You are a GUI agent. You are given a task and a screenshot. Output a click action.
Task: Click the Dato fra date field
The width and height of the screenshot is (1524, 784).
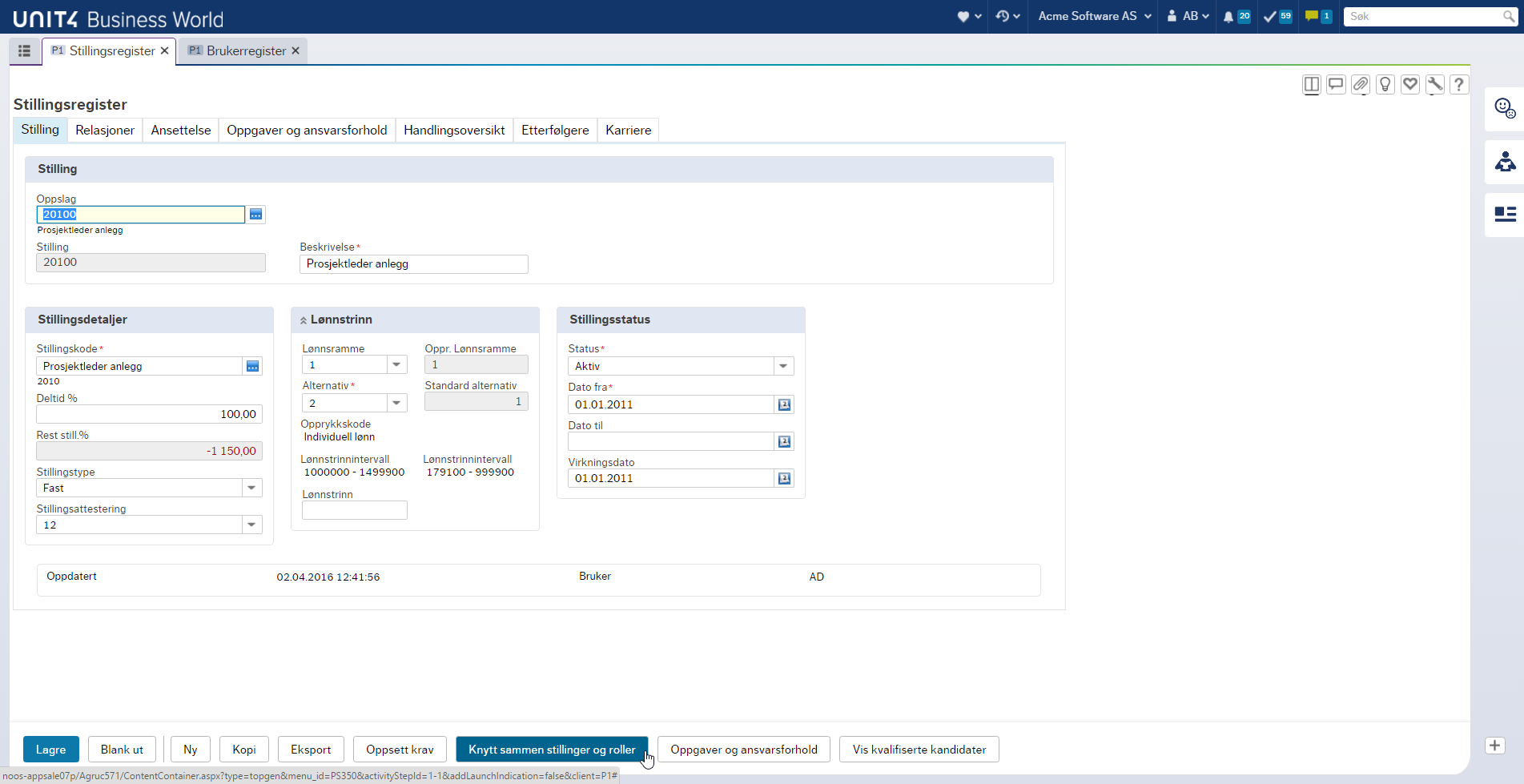671,404
